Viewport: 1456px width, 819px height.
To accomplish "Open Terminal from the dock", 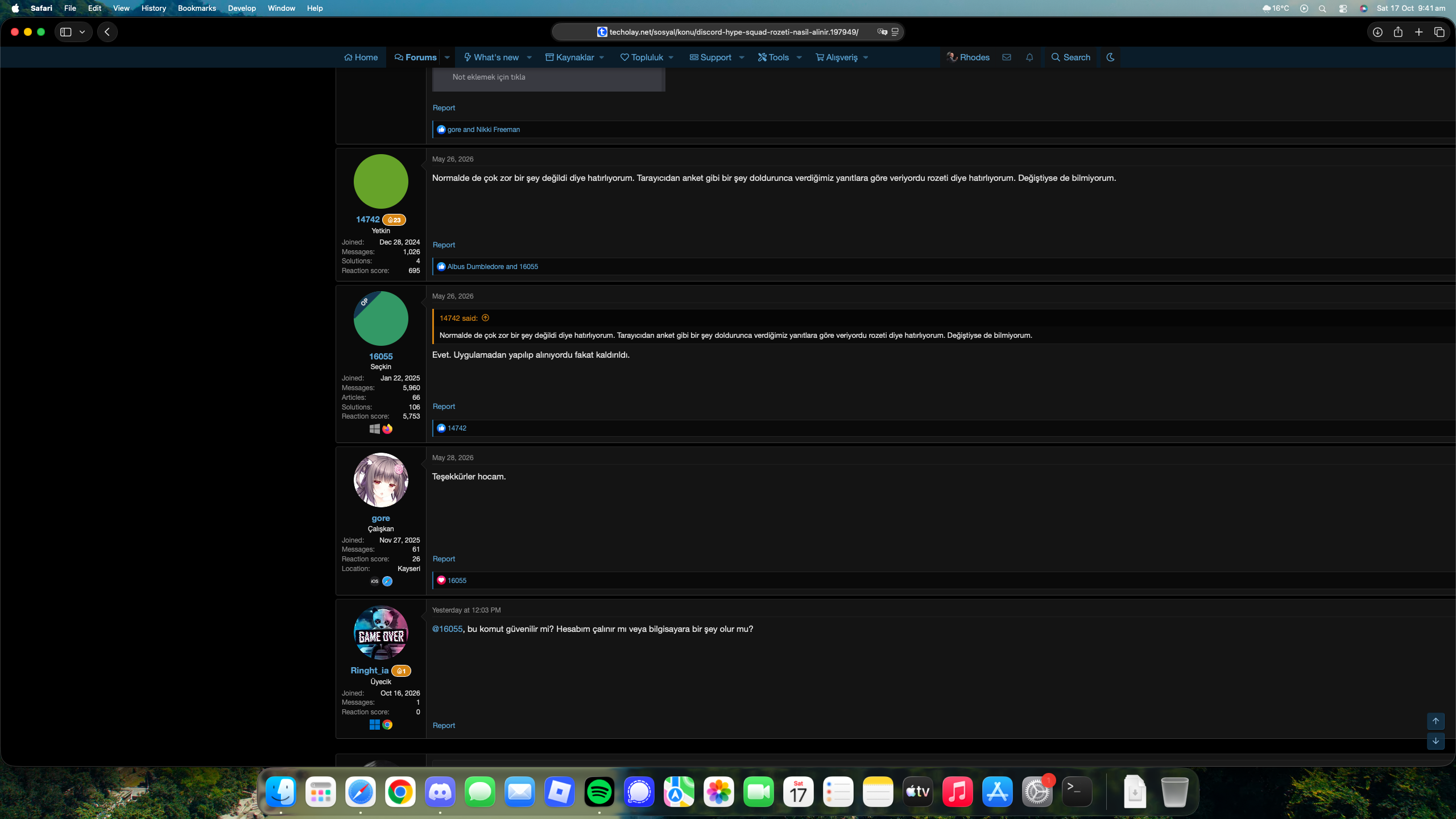I will (x=1077, y=792).
